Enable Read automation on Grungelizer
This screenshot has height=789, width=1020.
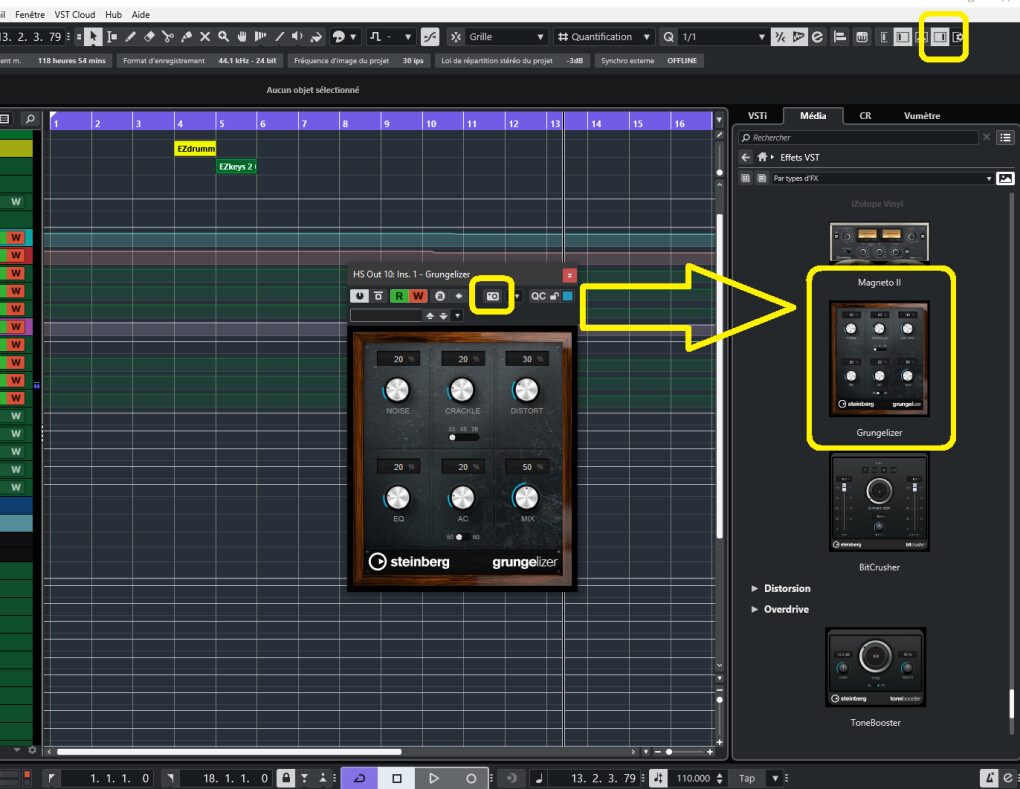pos(399,296)
